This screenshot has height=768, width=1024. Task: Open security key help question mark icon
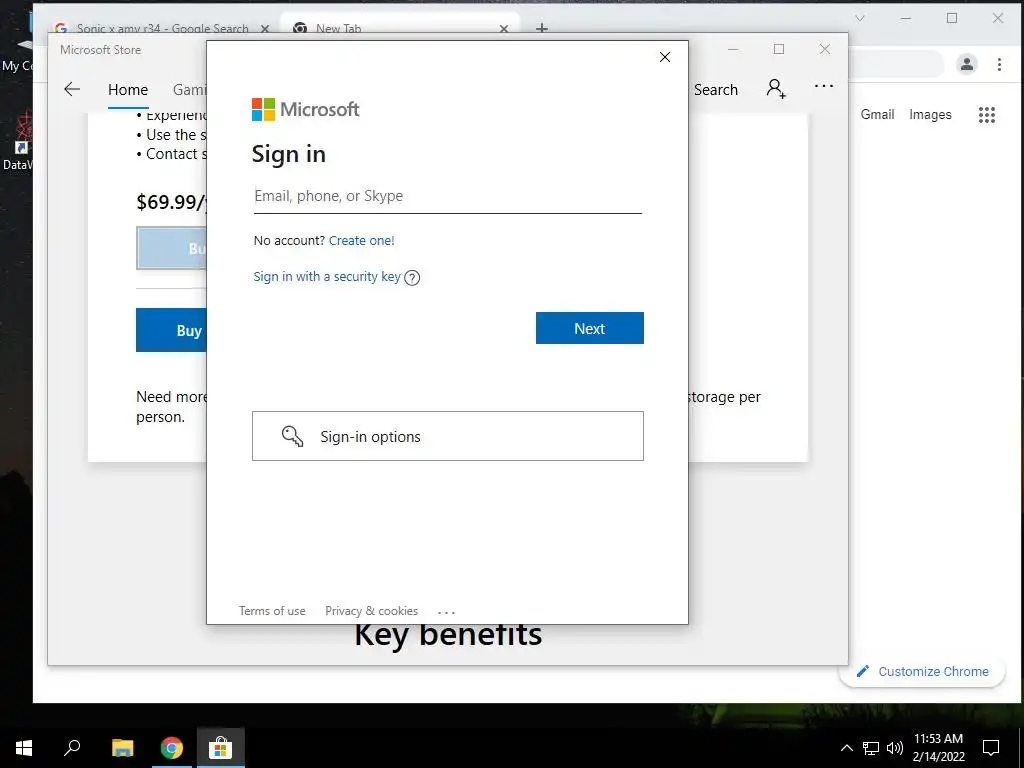click(x=412, y=278)
